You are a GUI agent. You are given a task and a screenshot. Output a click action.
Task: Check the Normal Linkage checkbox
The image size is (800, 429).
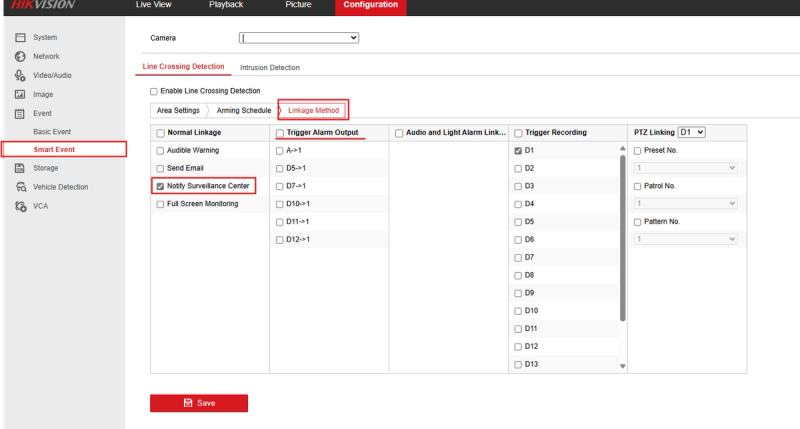click(160, 133)
